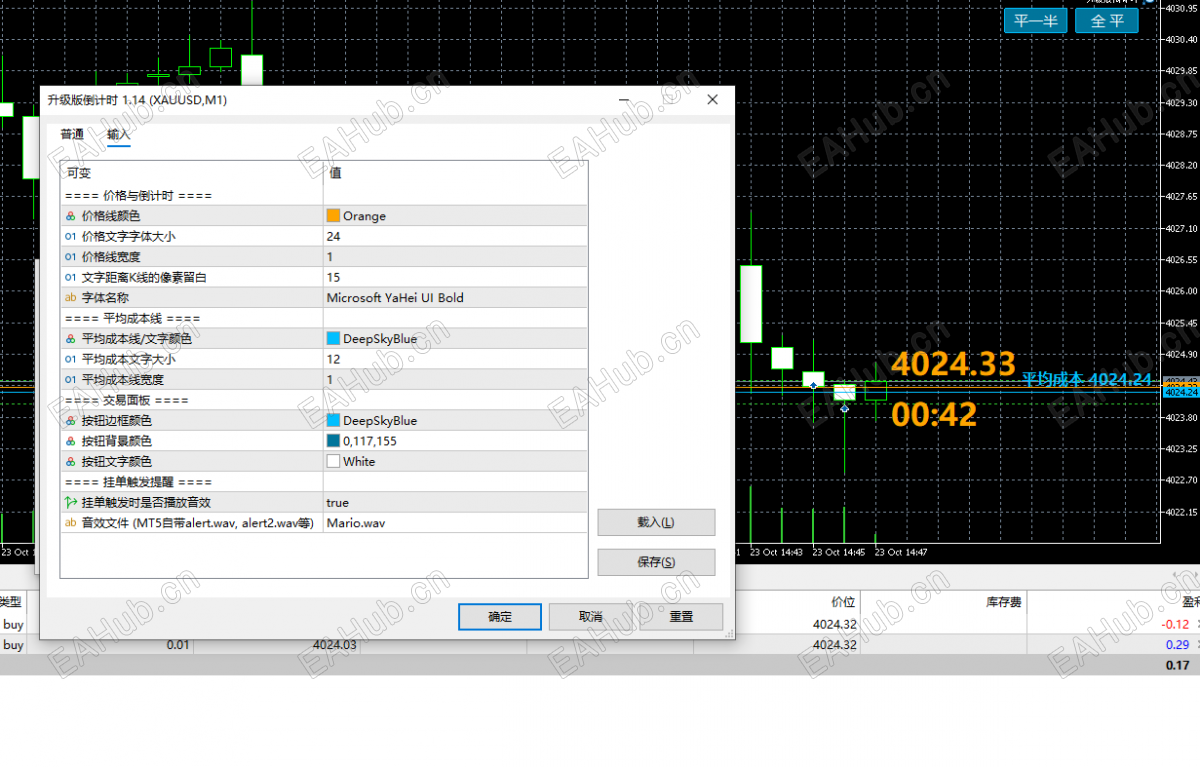
Task: Click the color-type icon beside 按钮背景颜色
Action: pos(70,441)
